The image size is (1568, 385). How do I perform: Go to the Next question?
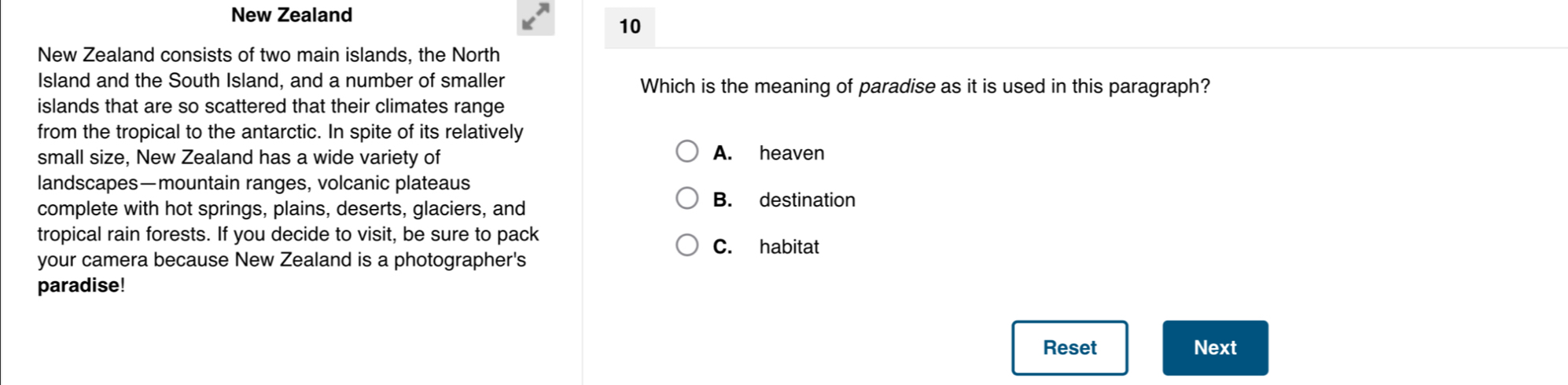(1215, 347)
